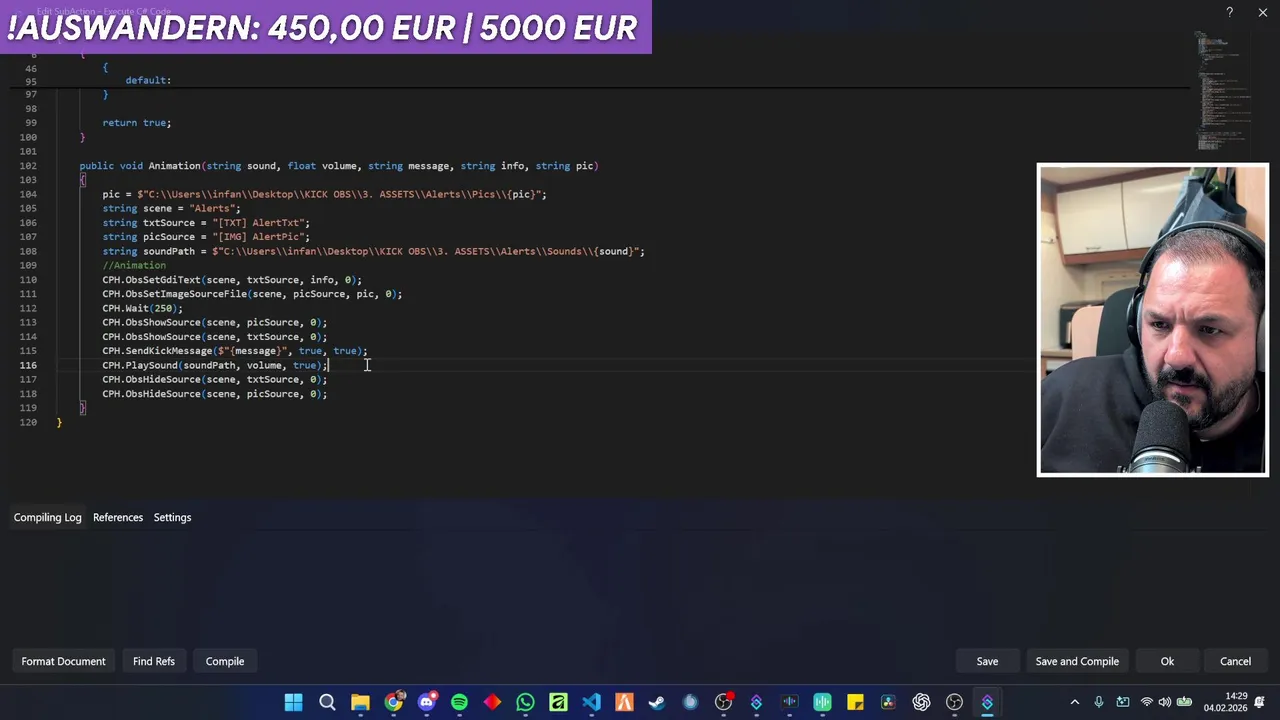This screenshot has width=1280, height=720.
Task: Click the teal waveform taskbar icon
Action: [x=822, y=702]
